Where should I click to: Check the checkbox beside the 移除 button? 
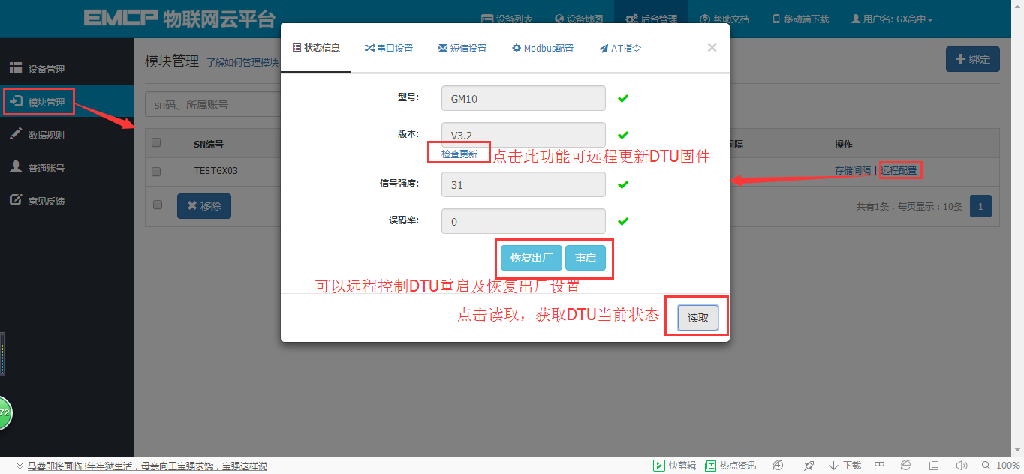(x=156, y=205)
